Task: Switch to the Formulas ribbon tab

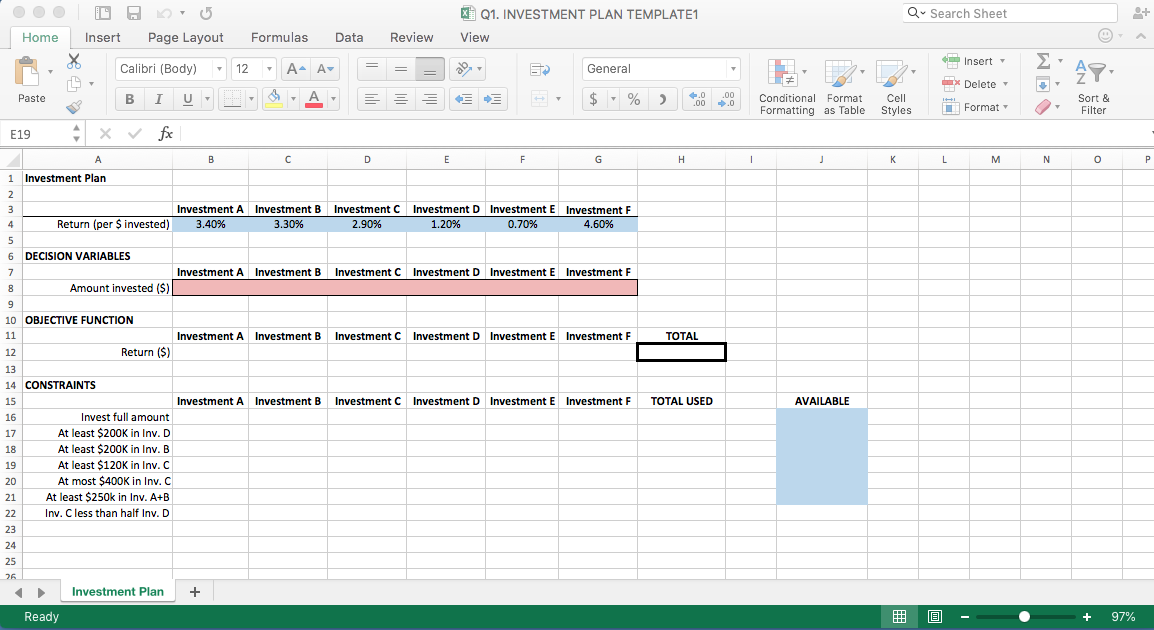Action: click(279, 37)
